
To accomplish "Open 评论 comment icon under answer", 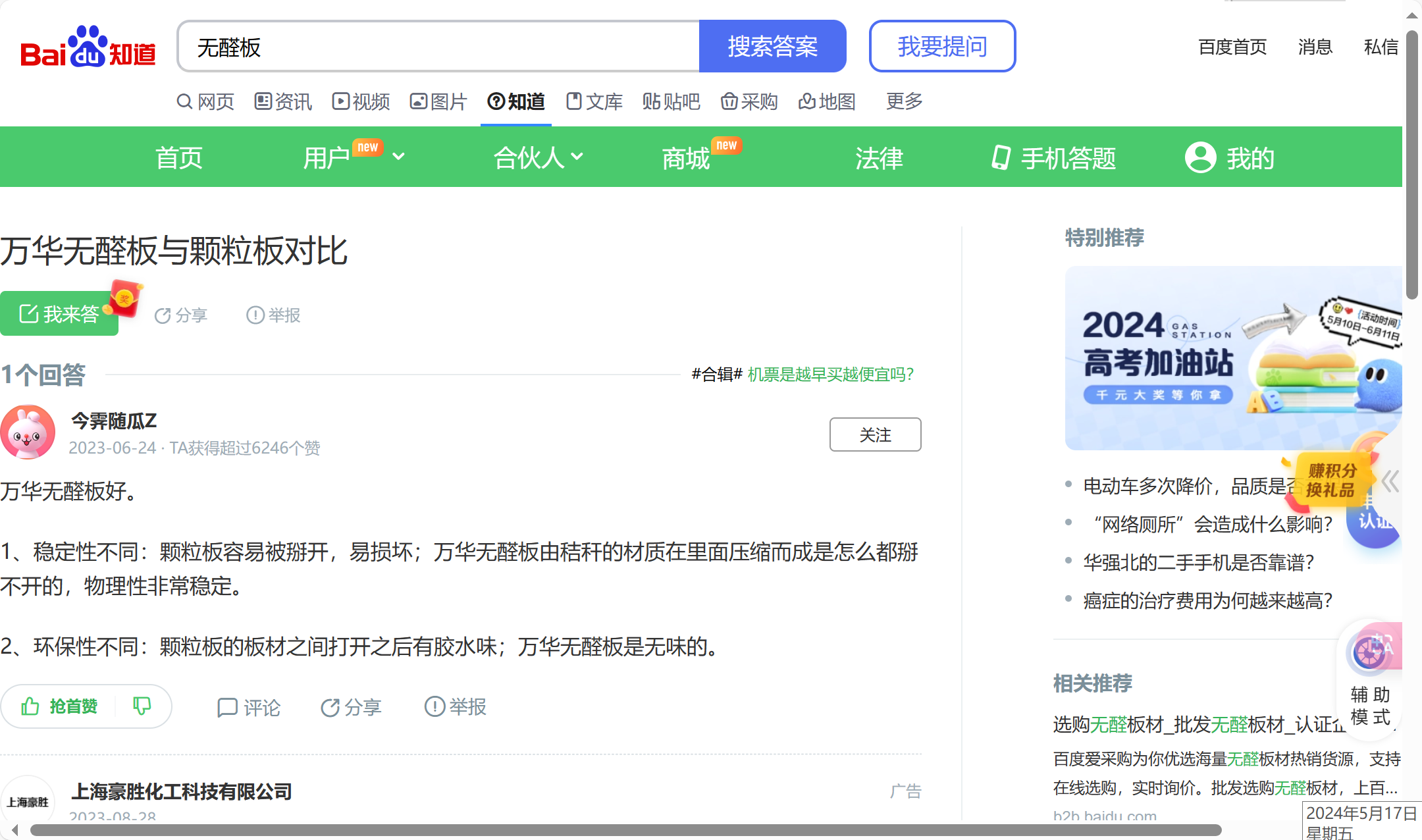I will tap(227, 708).
